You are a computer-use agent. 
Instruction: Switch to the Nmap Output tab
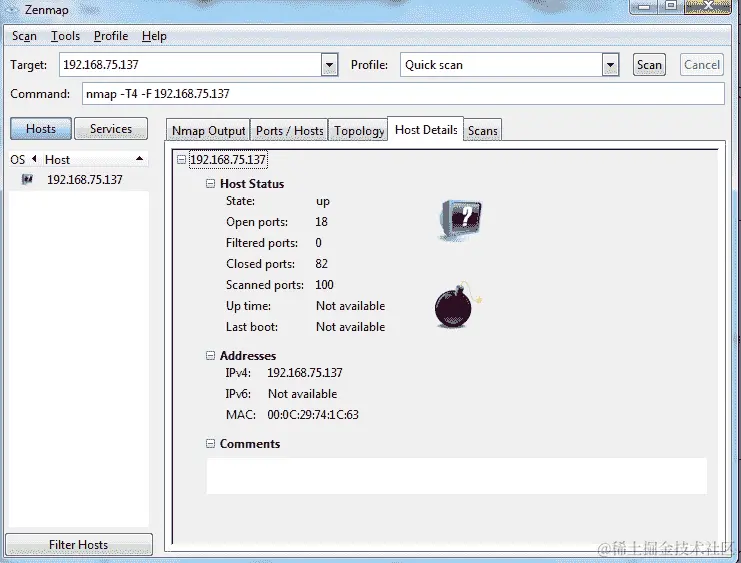coord(208,130)
